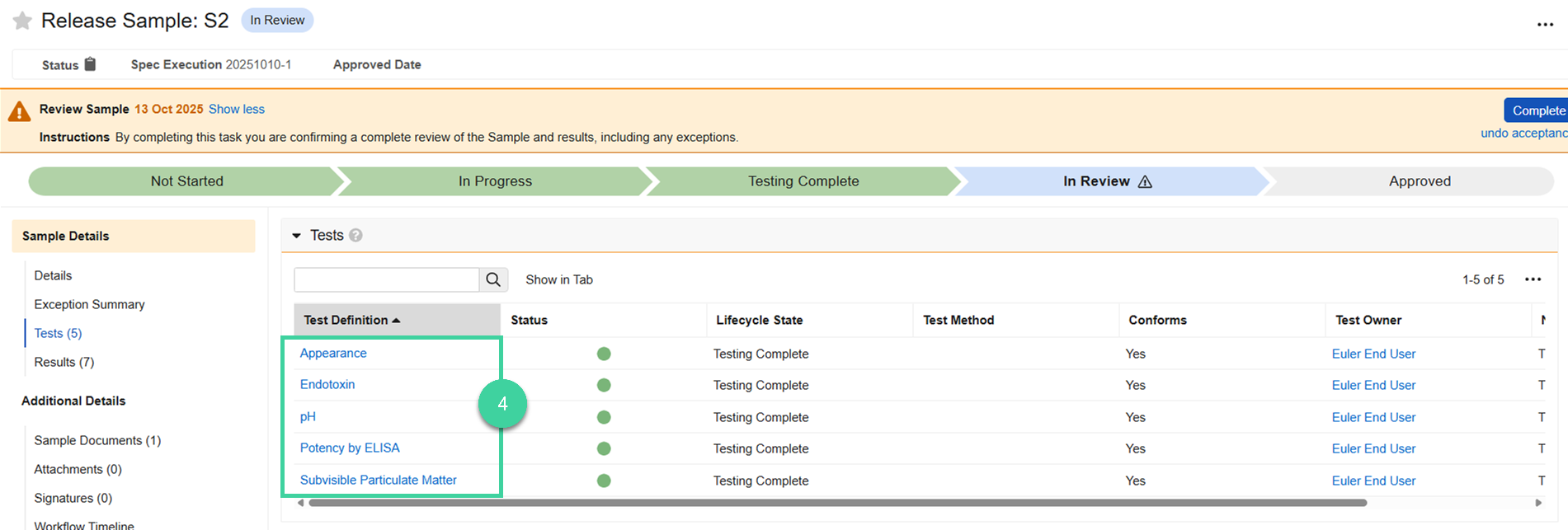Open Signatures (0) in the sidebar

[73, 498]
